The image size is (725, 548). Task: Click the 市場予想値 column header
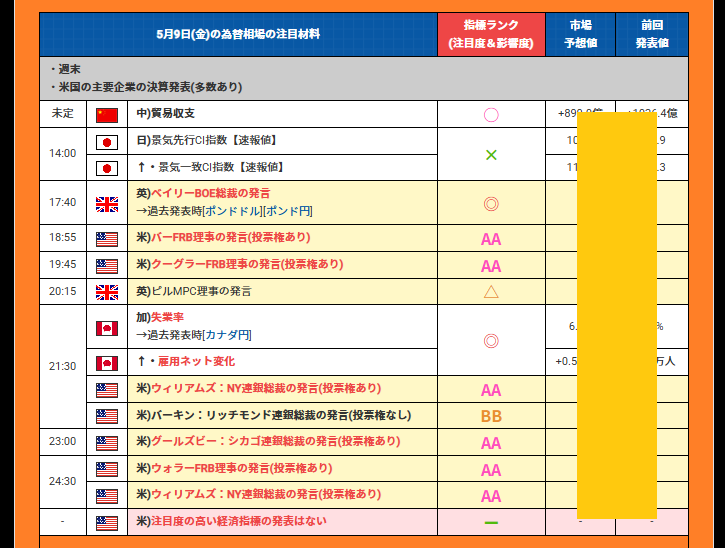580,34
